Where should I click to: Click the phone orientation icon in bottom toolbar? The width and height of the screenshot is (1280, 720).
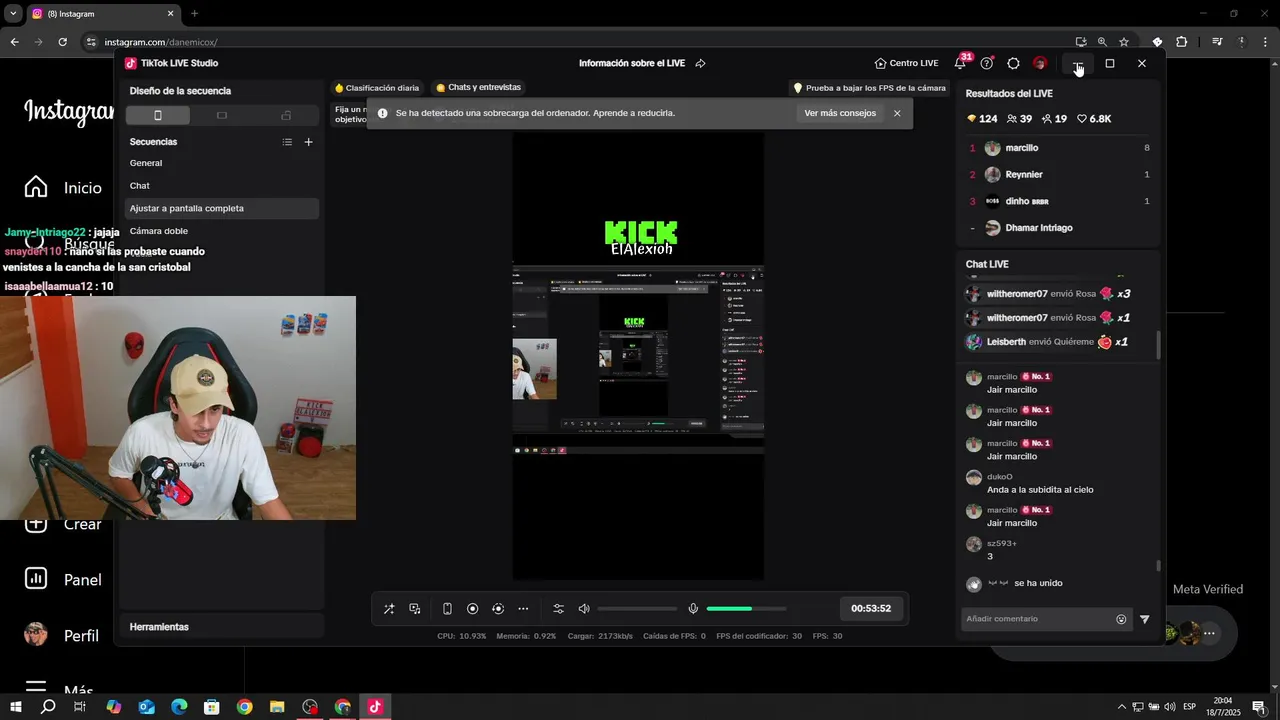click(447, 609)
